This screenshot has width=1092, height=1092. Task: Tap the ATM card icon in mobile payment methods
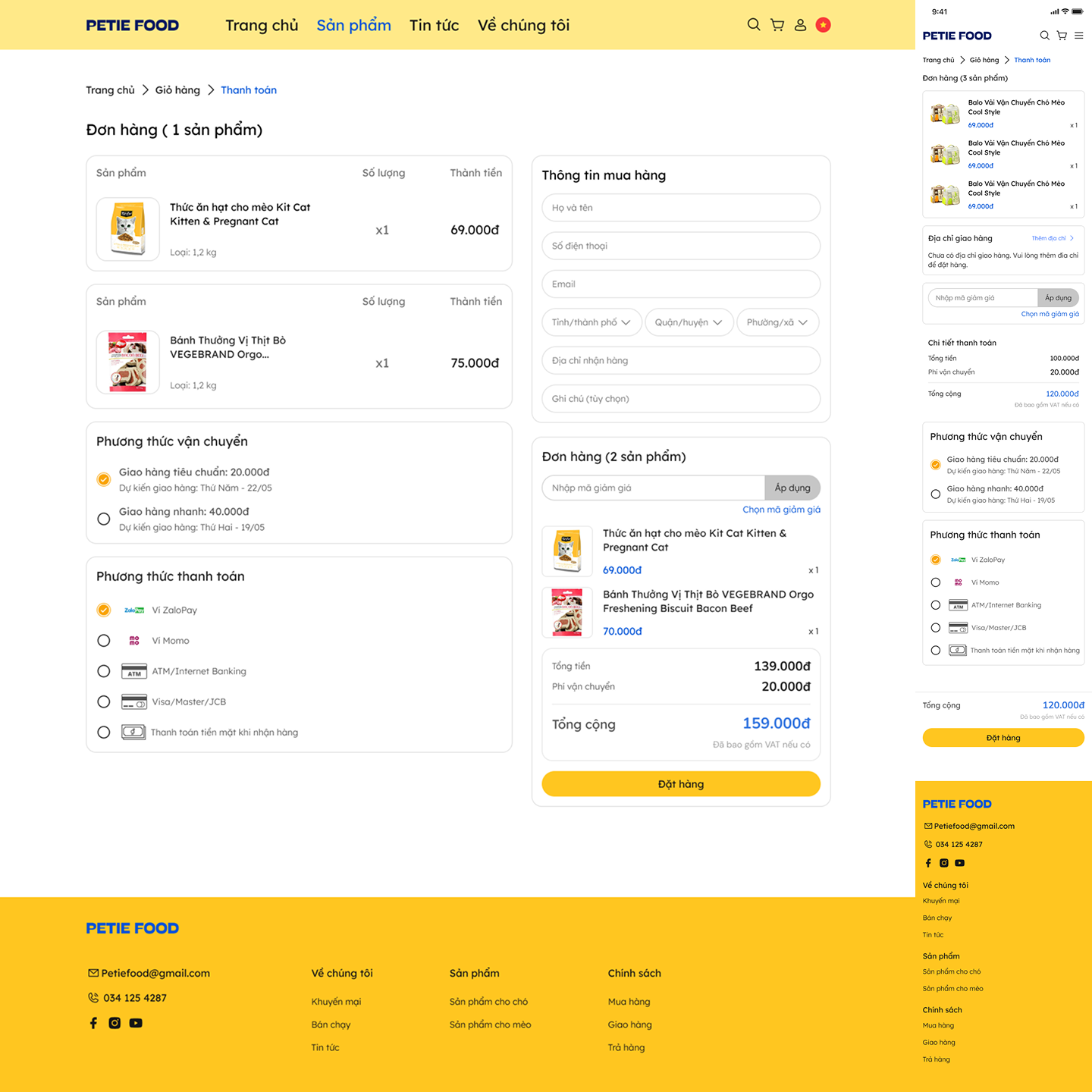(959, 605)
